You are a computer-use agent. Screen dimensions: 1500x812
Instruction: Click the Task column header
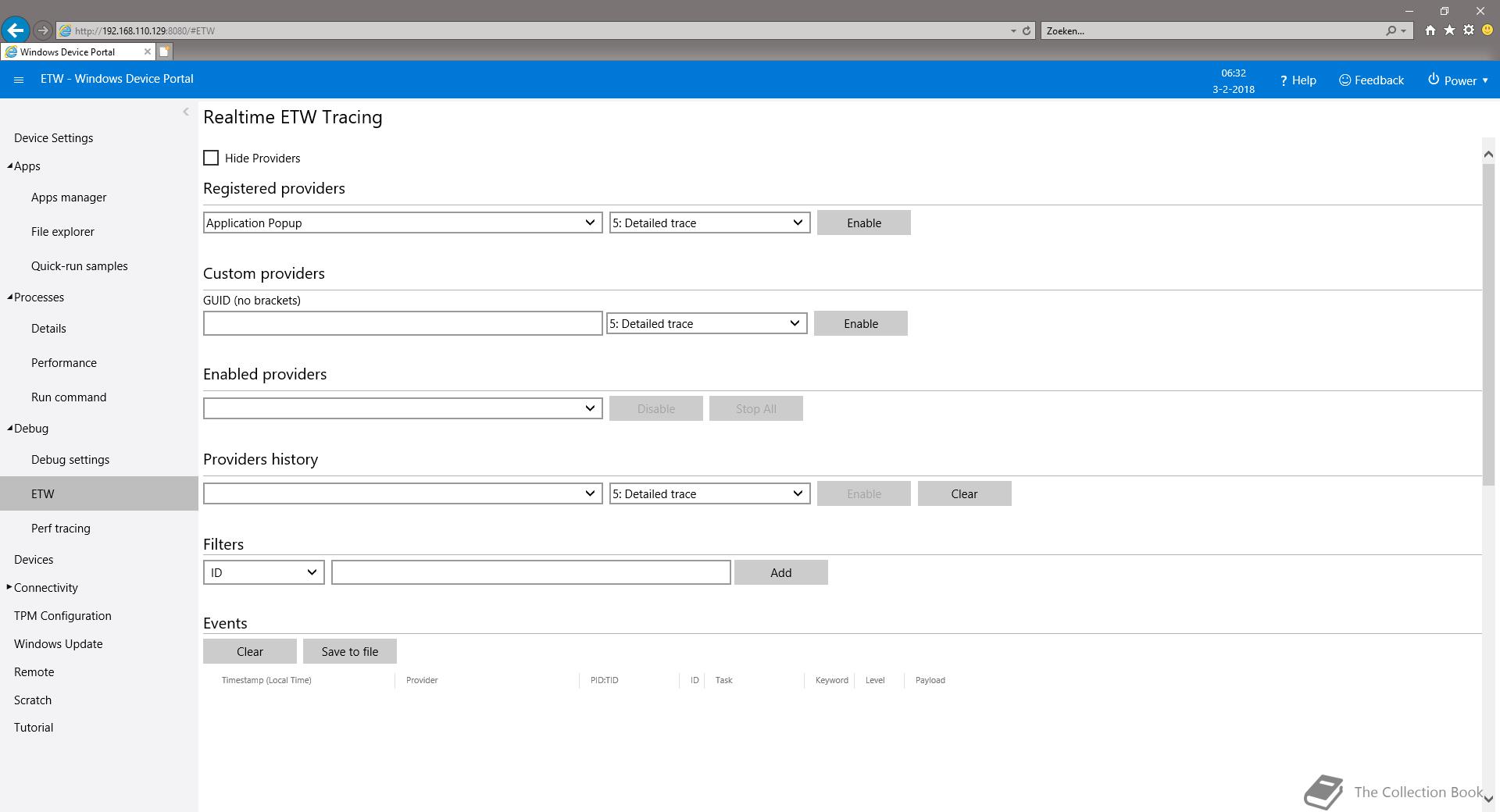[723, 680]
